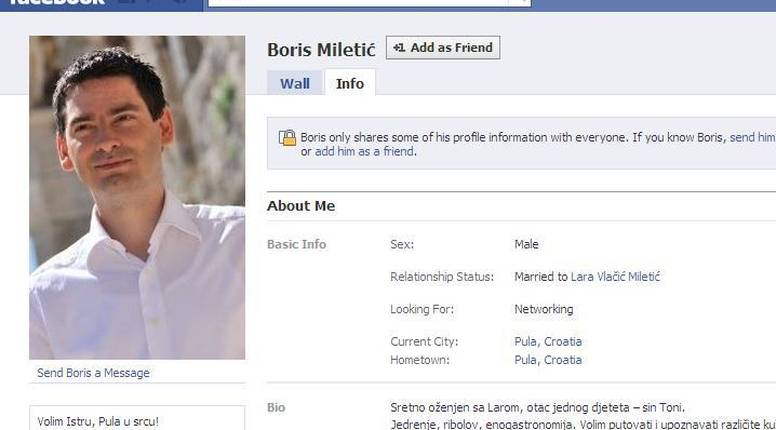Open the Hometown Pula, Croatia link
776x430 pixels.
click(x=547, y=360)
